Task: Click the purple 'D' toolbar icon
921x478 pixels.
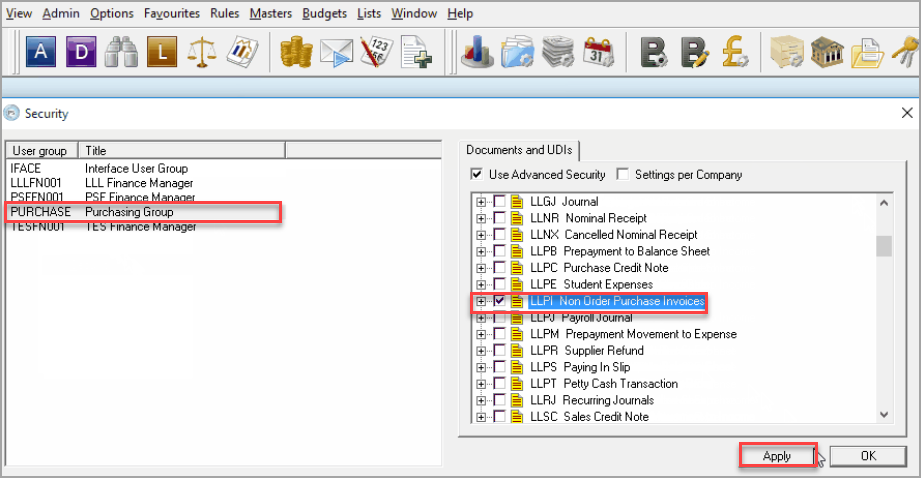Action: point(81,52)
